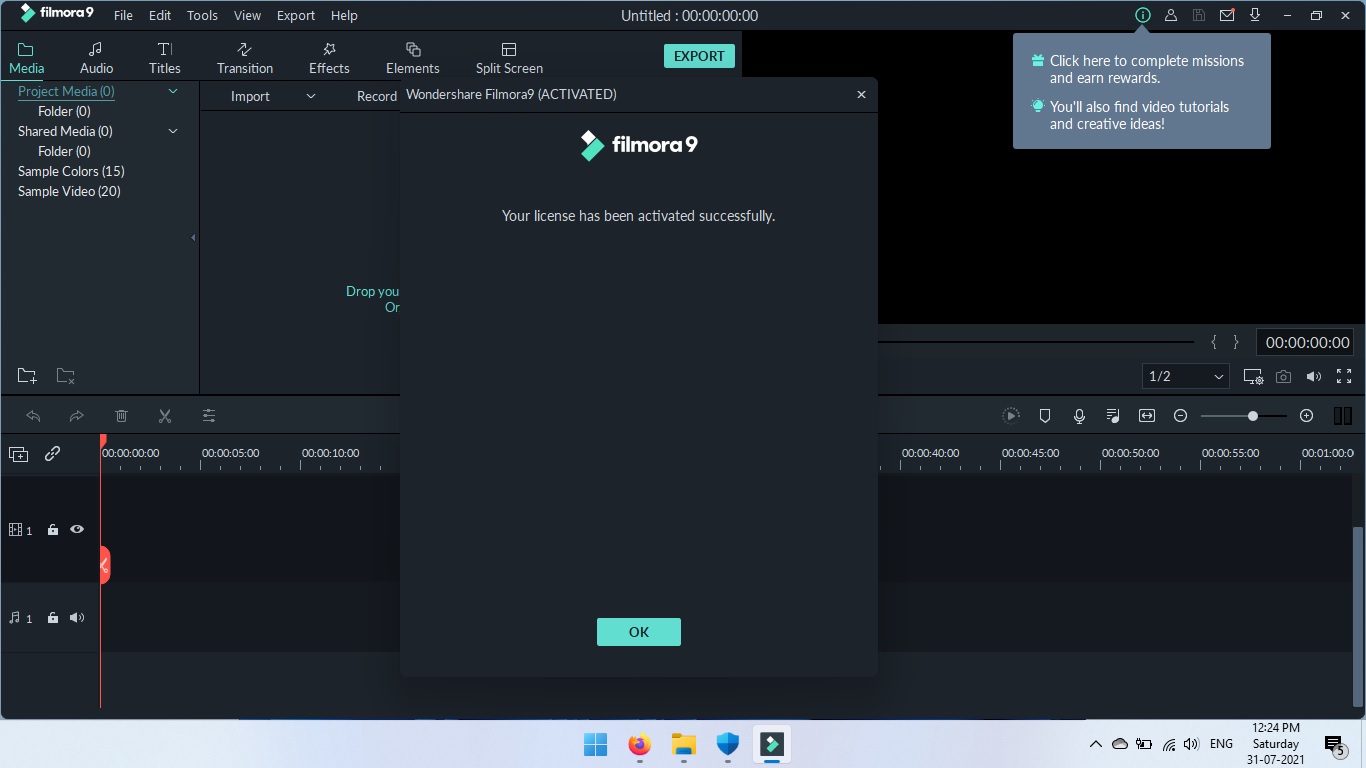Click the mark in/out braces icon
1366x768 pixels.
(1225, 342)
